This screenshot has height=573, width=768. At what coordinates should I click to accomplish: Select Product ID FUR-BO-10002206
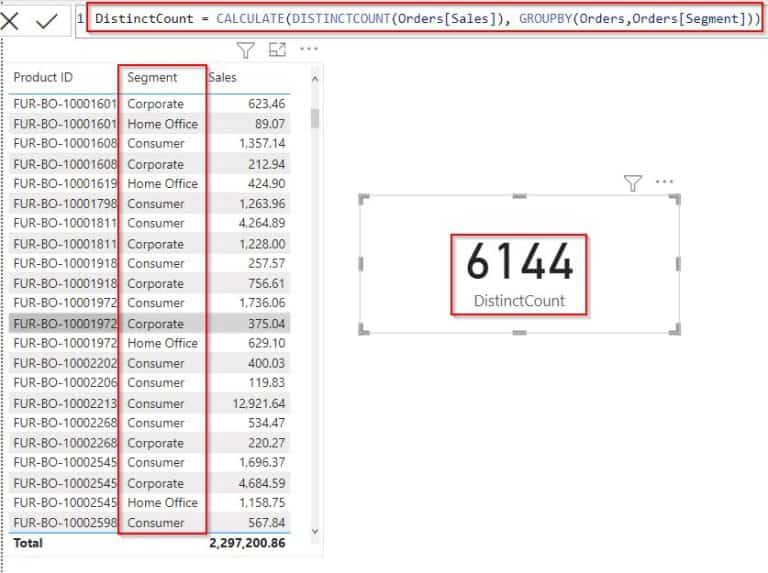[x=65, y=383]
